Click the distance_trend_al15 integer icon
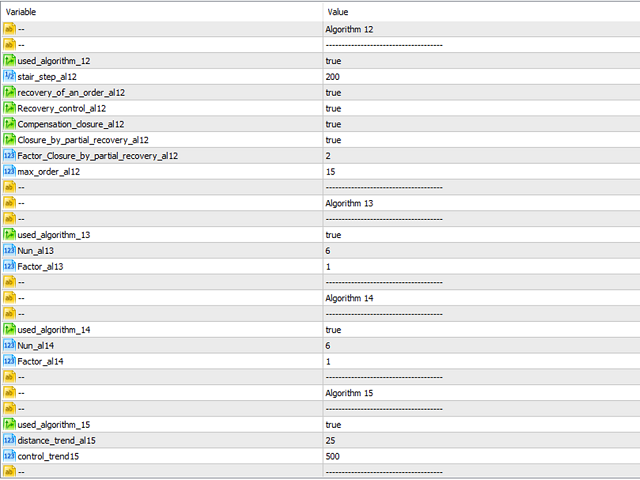Viewport: 640px width, 480px height. [x=9, y=440]
